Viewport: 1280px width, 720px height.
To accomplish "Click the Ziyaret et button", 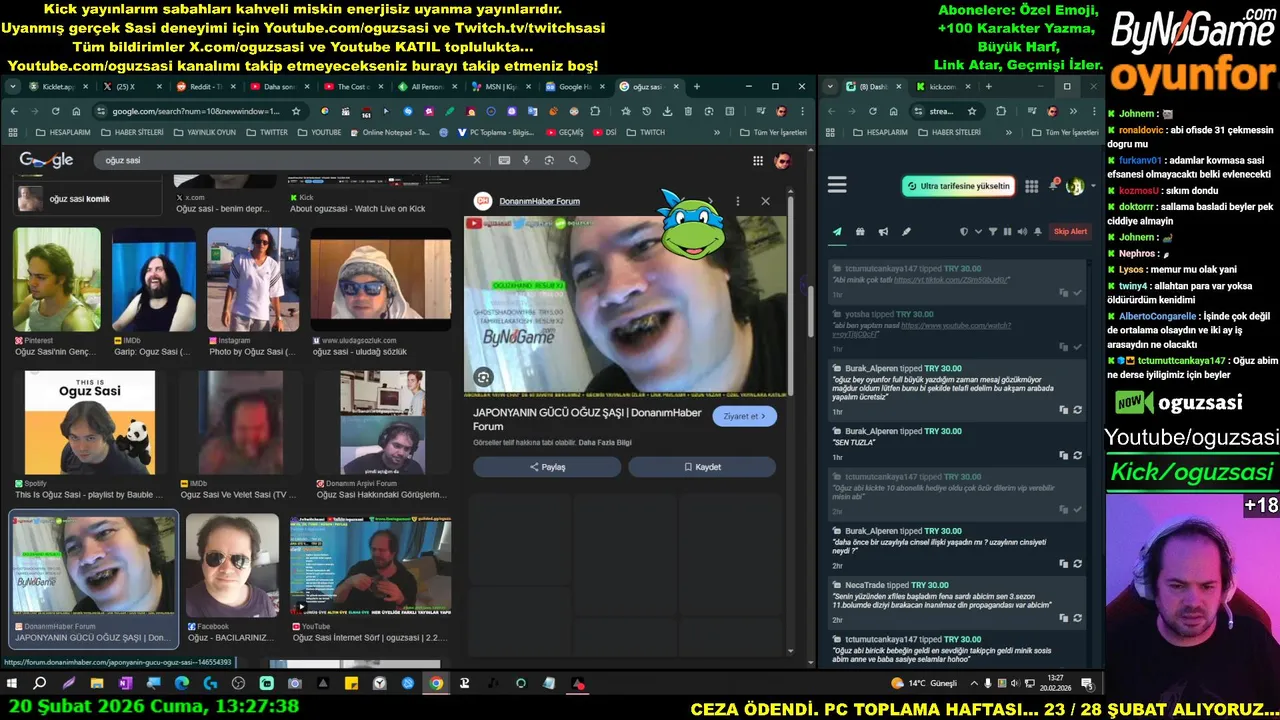I will tap(744, 416).
